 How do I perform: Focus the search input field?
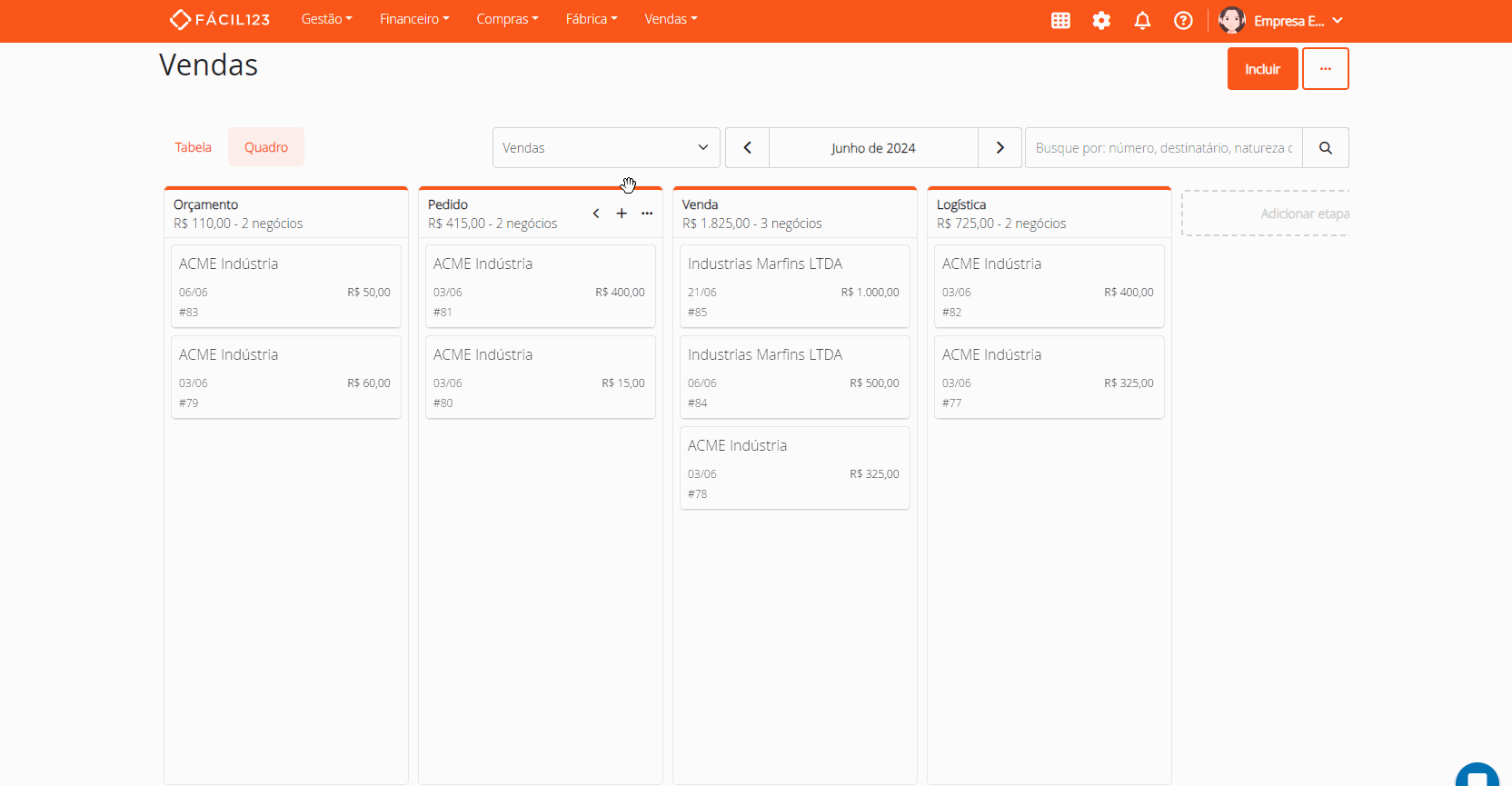coord(1163,148)
